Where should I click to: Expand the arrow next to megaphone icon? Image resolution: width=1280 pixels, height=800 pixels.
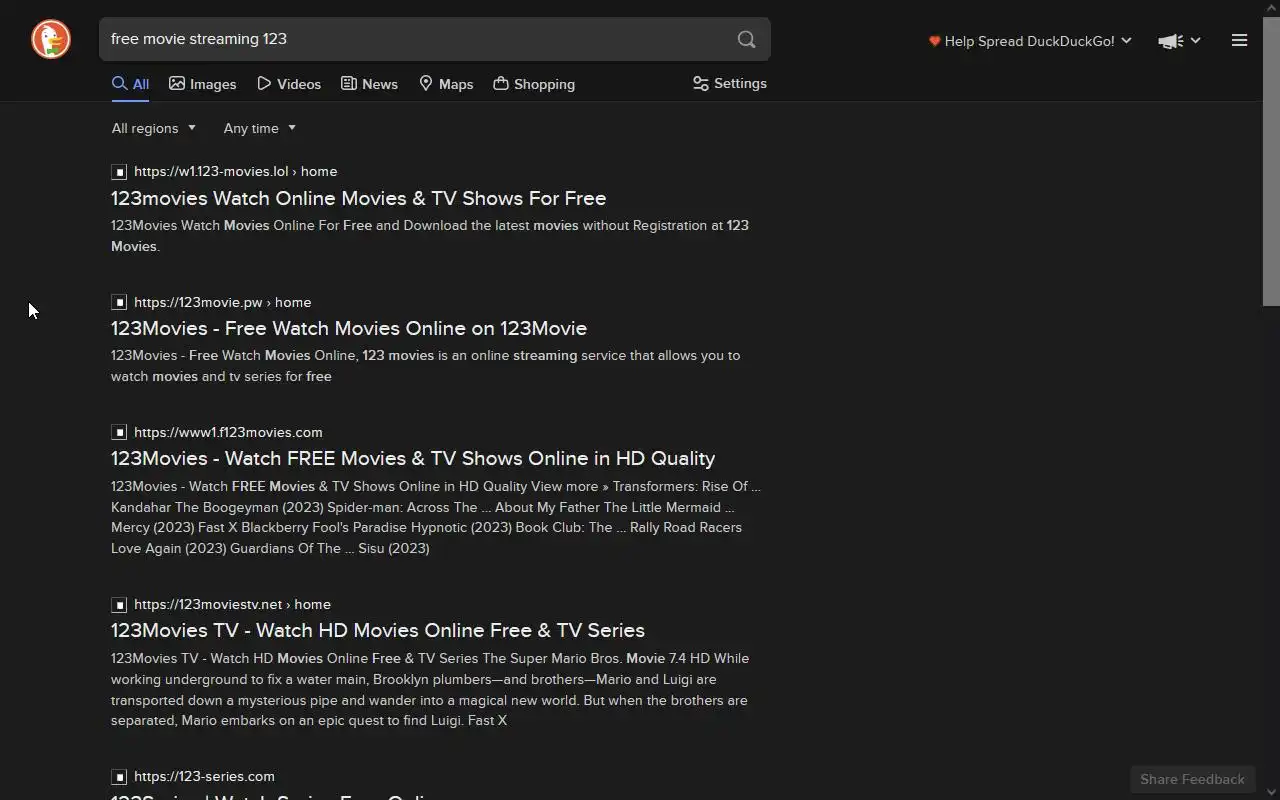pos(1195,41)
